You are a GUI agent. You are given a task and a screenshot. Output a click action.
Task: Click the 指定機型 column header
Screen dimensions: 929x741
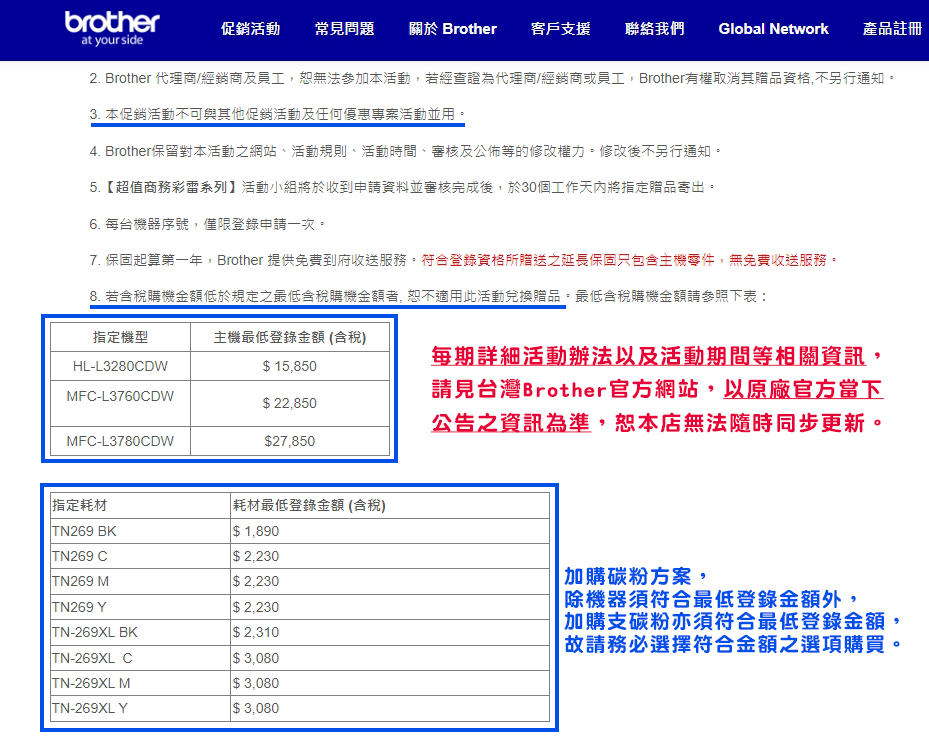120,337
